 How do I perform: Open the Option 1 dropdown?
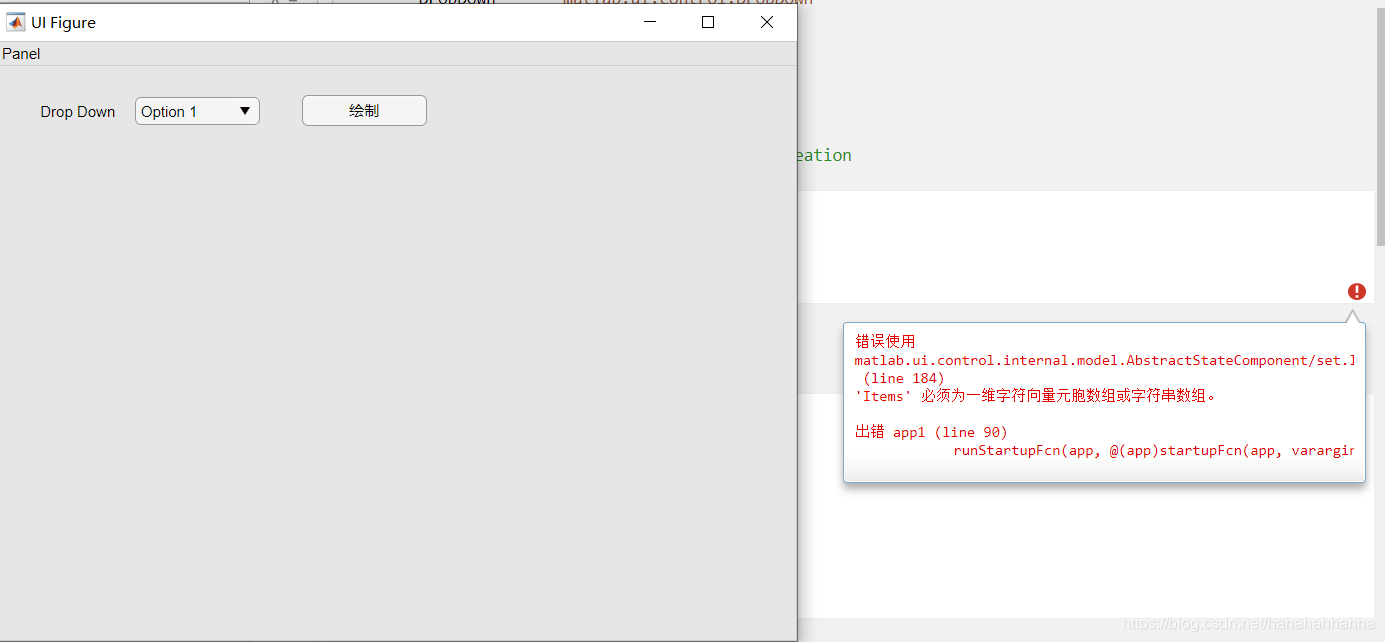pyautogui.click(x=197, y=111)
